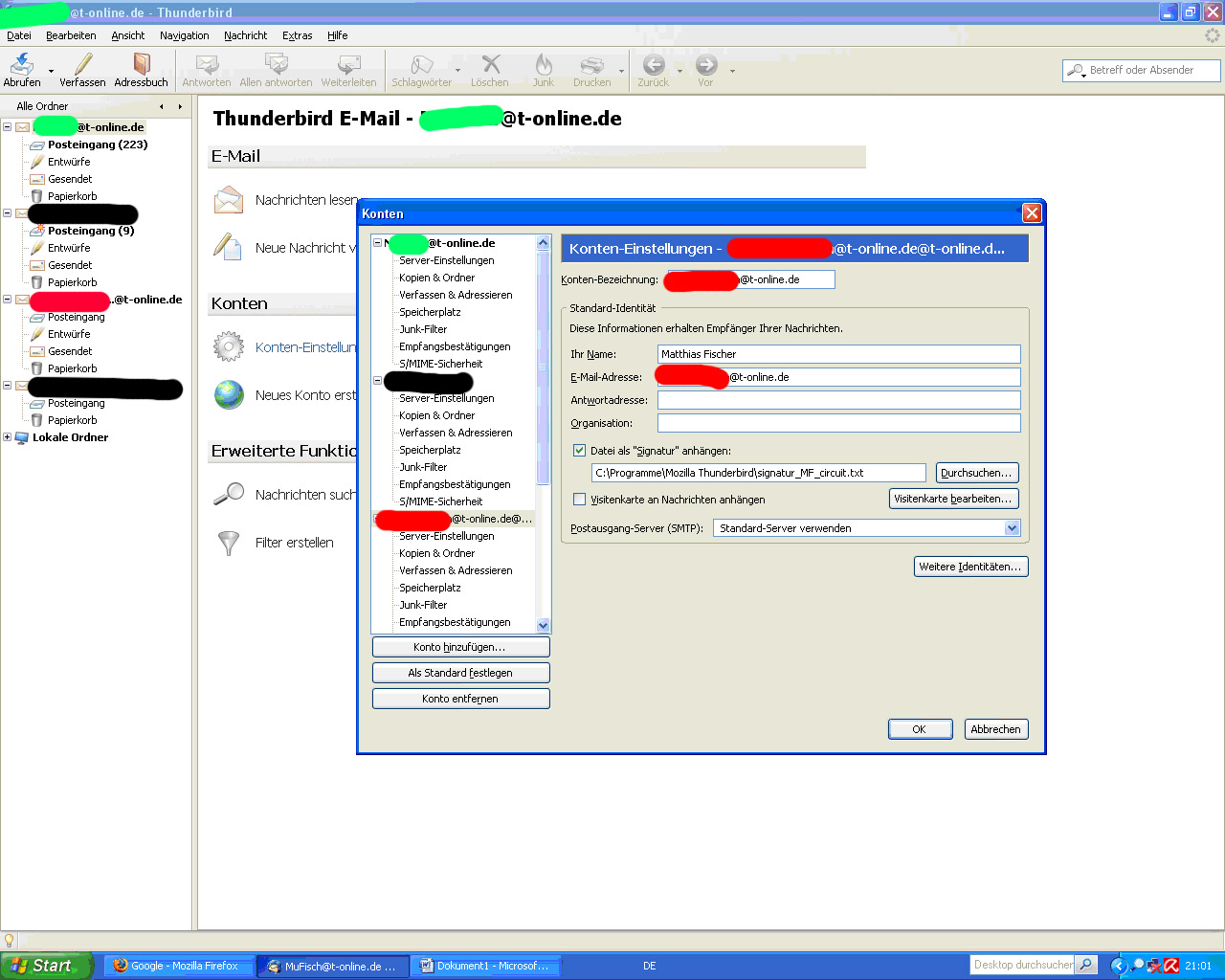The height and width of the screenshot is (980, 1225).
Task: Click the Antworten reply toolbar icon
Action: coord(207,64)
